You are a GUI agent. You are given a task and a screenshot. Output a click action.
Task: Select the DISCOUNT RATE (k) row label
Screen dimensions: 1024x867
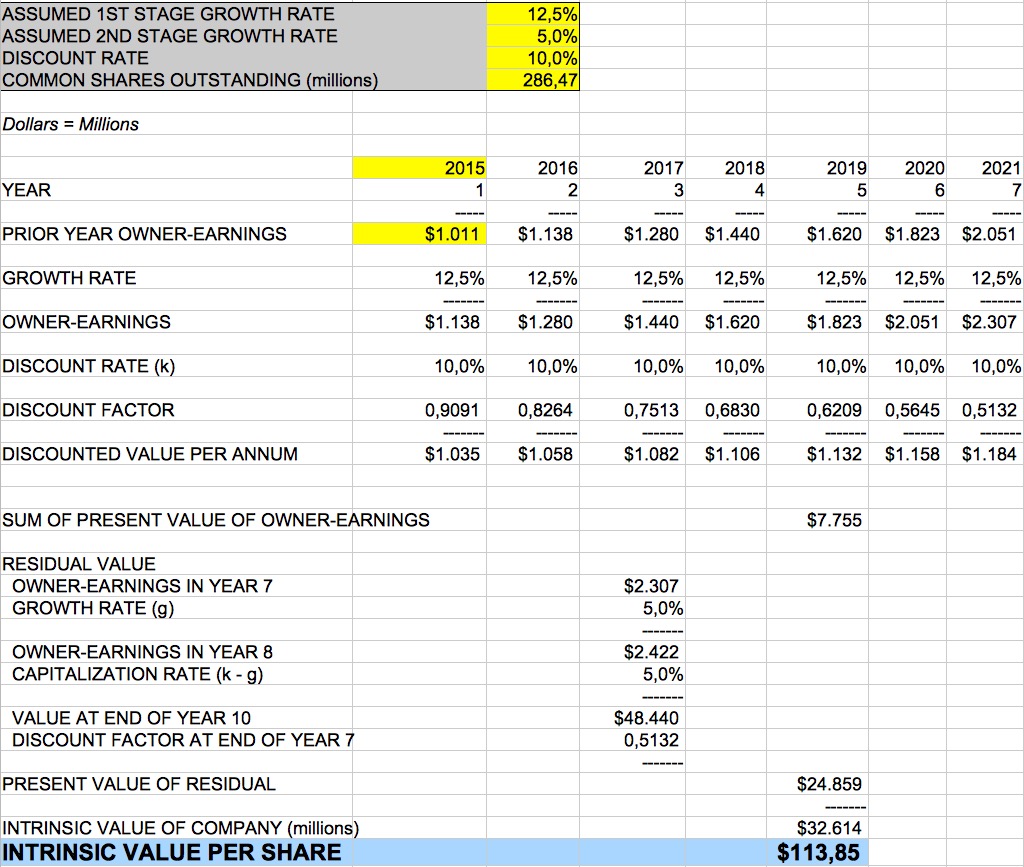click(x=89, y=366)
